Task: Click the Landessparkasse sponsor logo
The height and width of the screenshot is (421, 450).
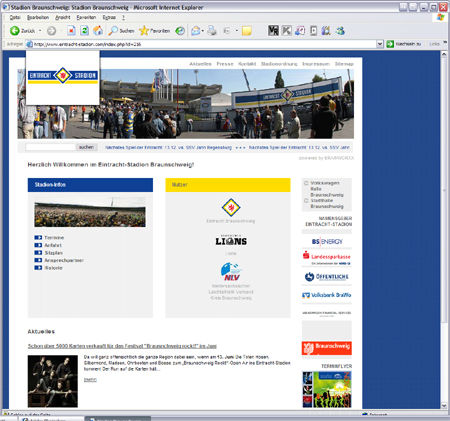Action: click(327, 258)
